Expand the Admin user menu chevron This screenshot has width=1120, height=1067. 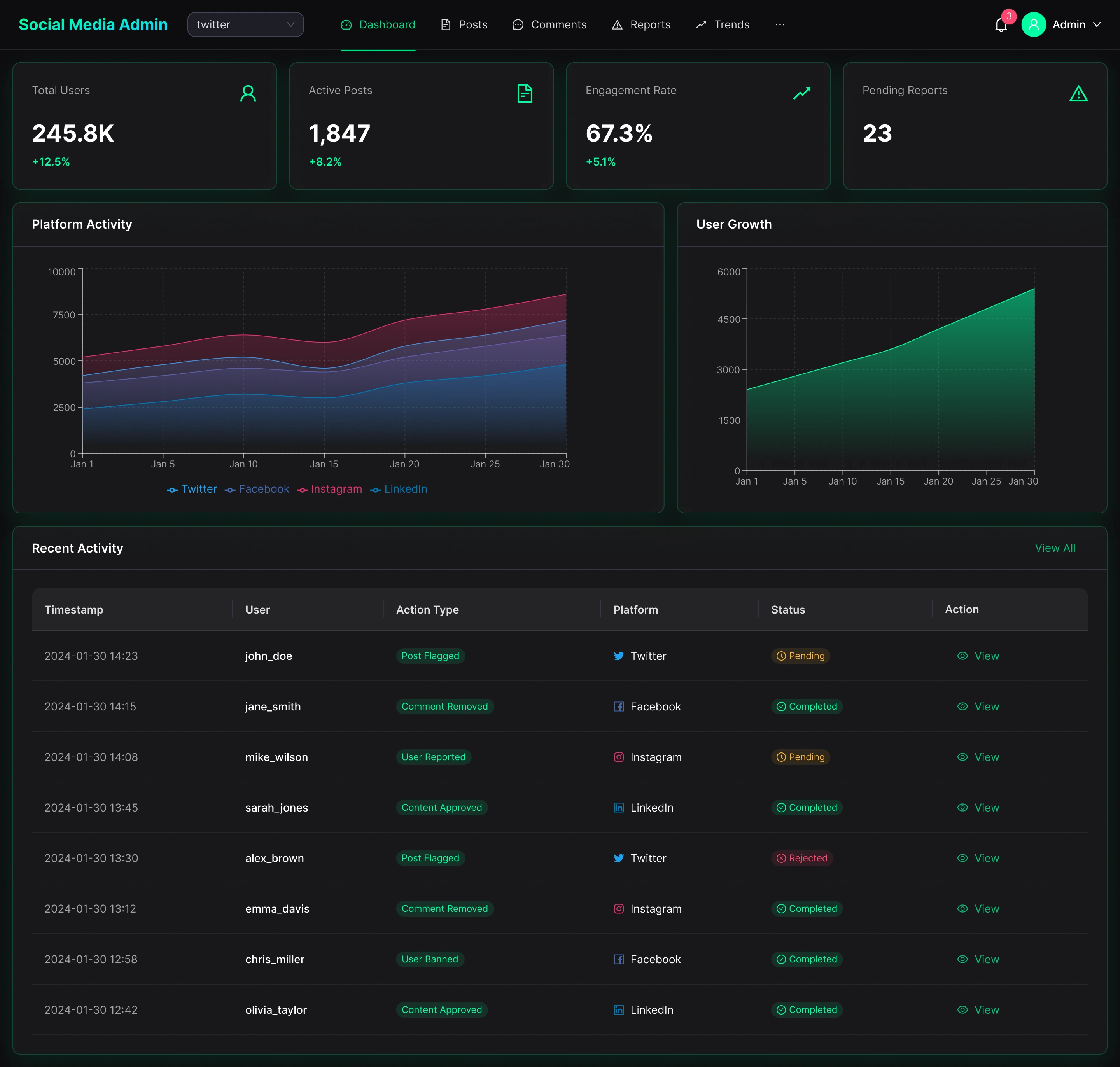(1097, 24)
